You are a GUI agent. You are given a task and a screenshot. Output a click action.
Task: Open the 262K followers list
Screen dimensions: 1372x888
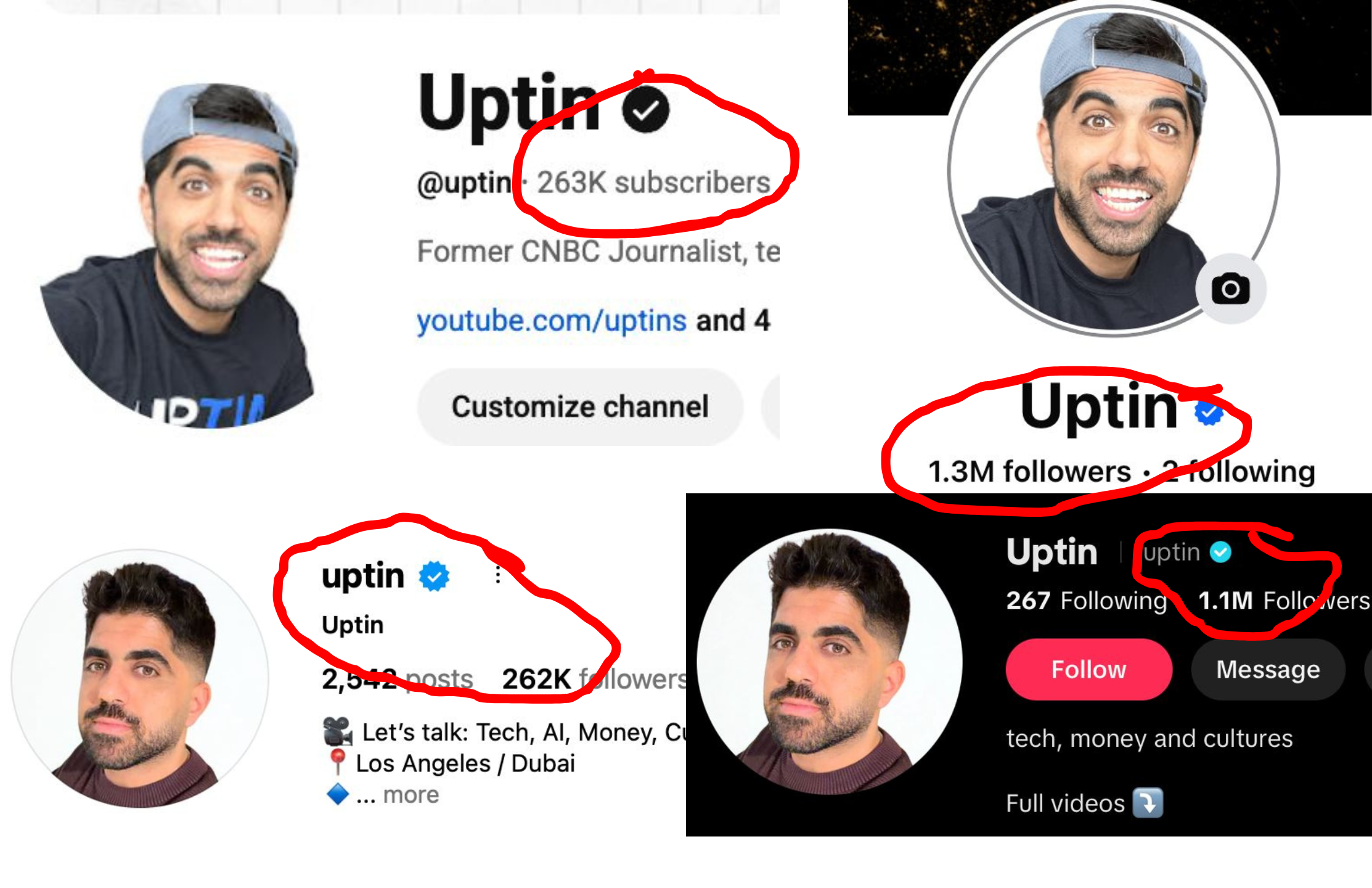click(594, 679)
